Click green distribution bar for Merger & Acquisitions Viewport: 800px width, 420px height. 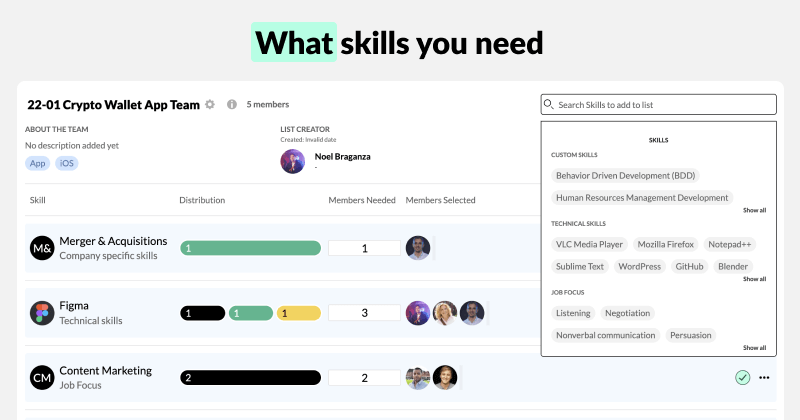coord(251,248)
